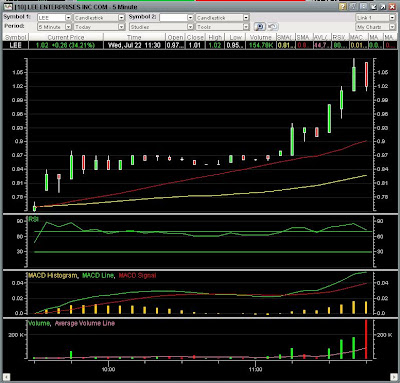Image resolution: width=400 pixels, height=383 pixels.
Task: Click the undo zoom arrow icon
Action: click(x=272, y=27)
